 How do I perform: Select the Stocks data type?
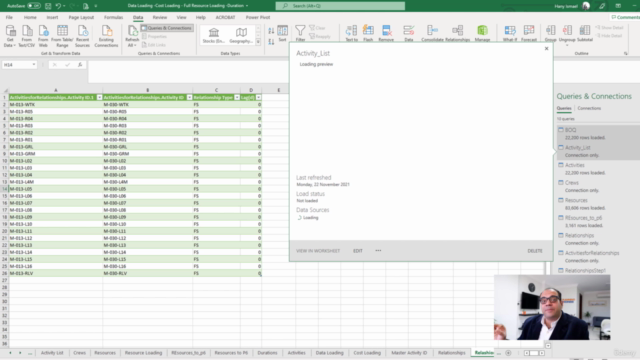(x=214, y=36)
